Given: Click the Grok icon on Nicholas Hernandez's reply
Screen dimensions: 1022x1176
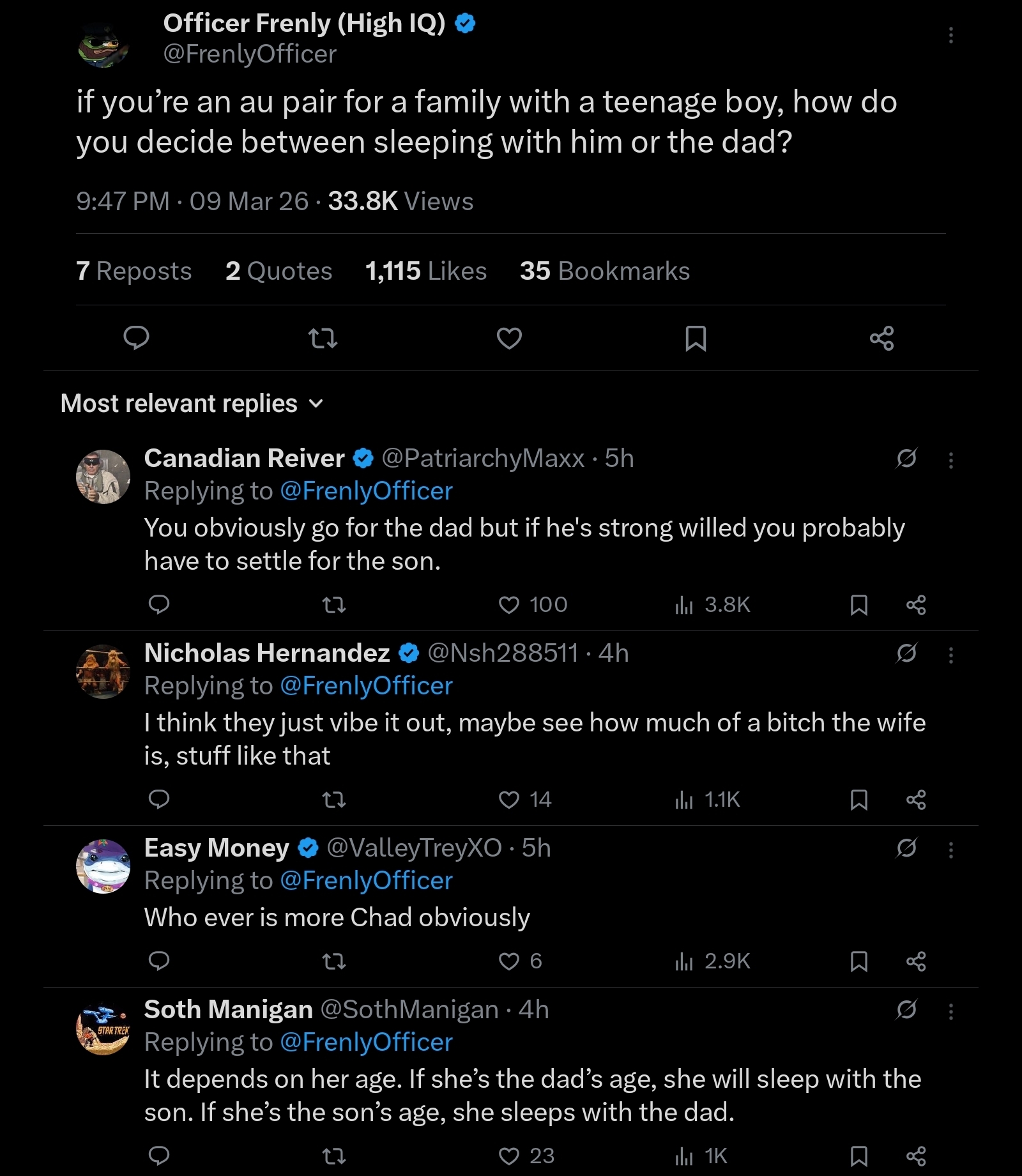Looking at the screenshot, I should 906,653.
